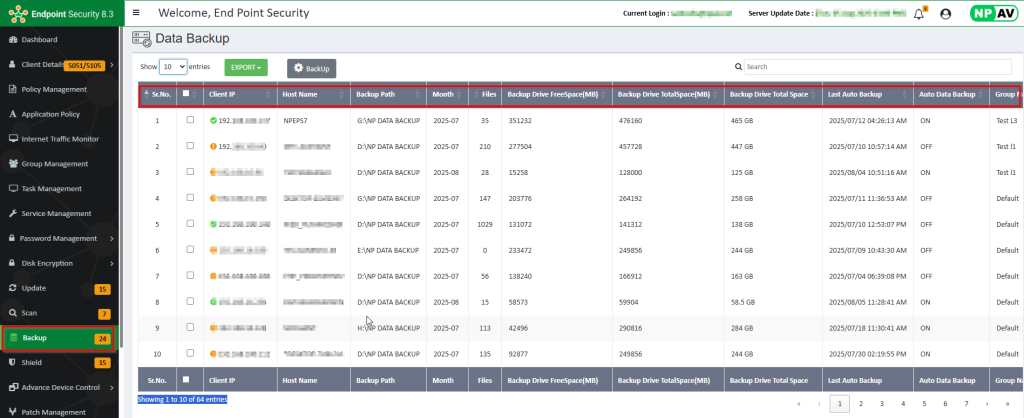Click the Disk Encryption lock icon
Viewport: 1024px width, 418px height.
12,263
